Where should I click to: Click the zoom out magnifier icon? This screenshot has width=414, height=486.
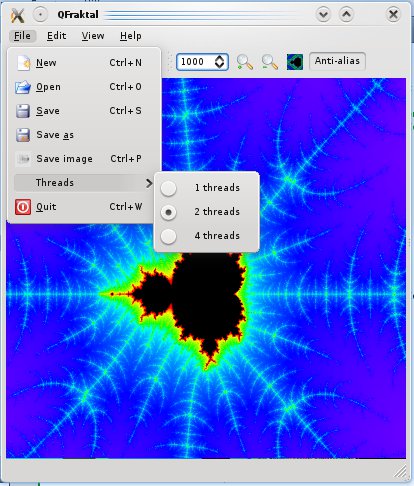[269, 62]
